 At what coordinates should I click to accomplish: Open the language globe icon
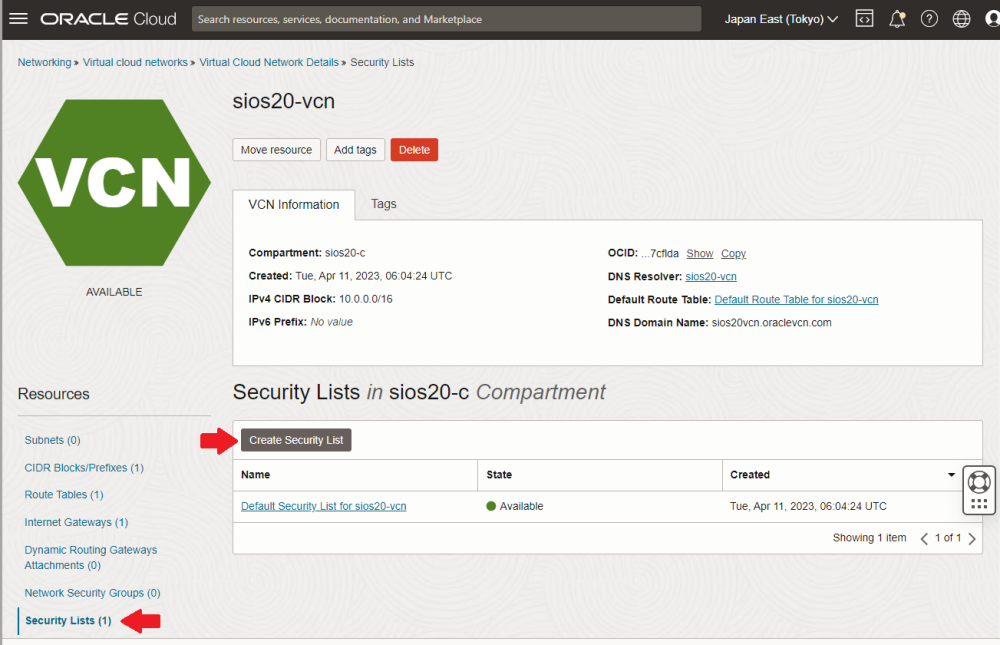[x=961, y=19]
